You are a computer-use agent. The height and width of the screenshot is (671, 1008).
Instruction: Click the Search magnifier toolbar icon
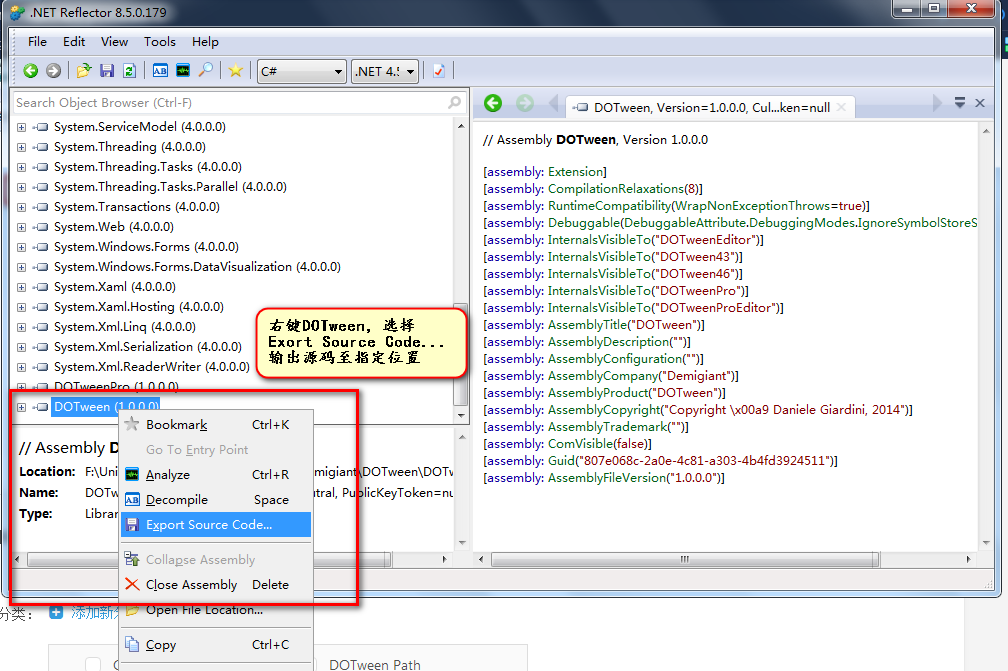point(206,70)
